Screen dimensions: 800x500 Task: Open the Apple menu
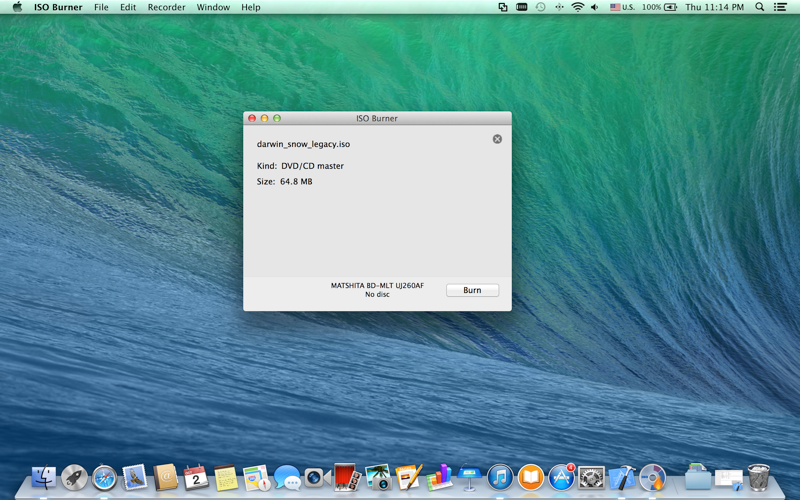tap(17, 7)
